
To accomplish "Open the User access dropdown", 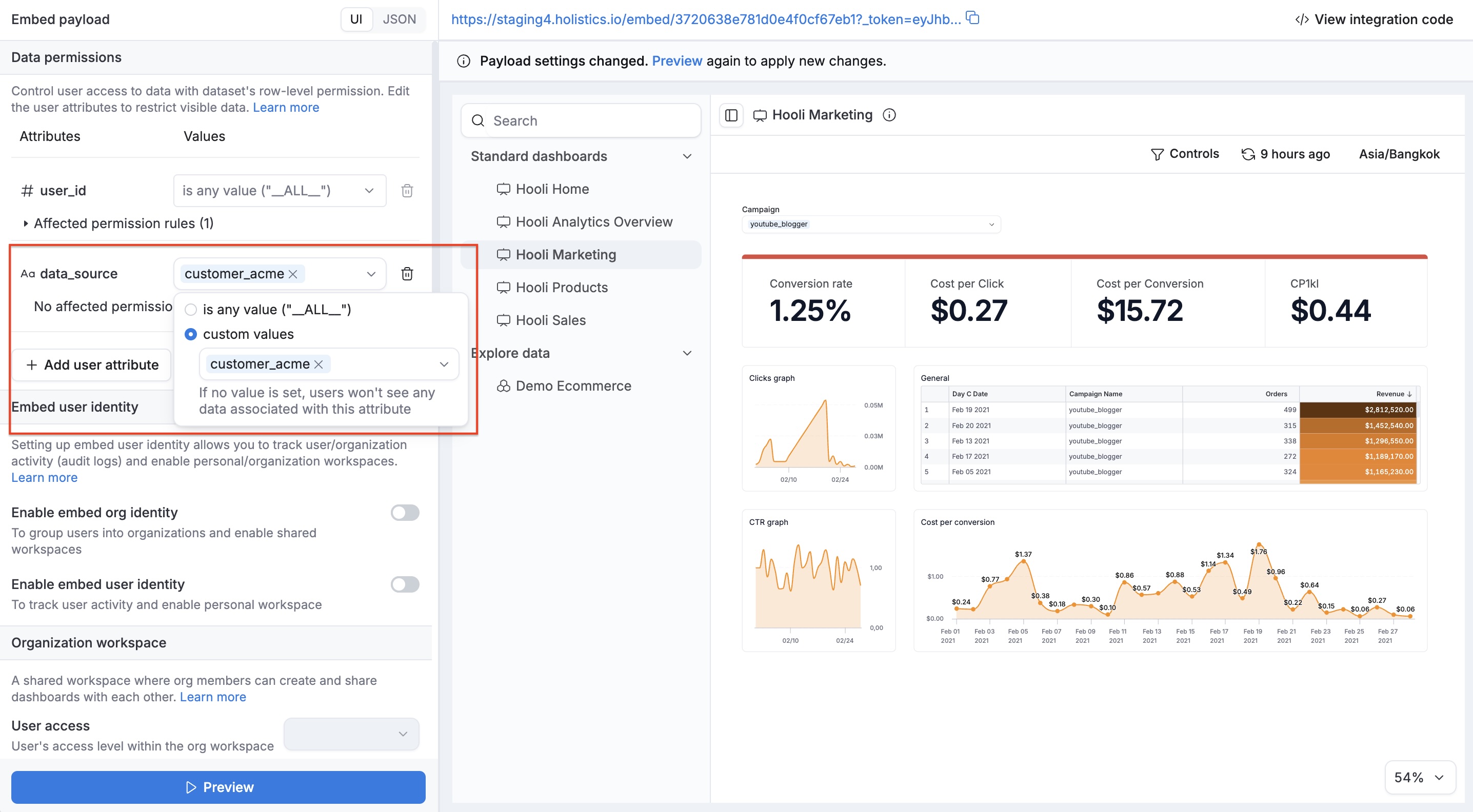I will pyautogui.click(x=350, y=734).
